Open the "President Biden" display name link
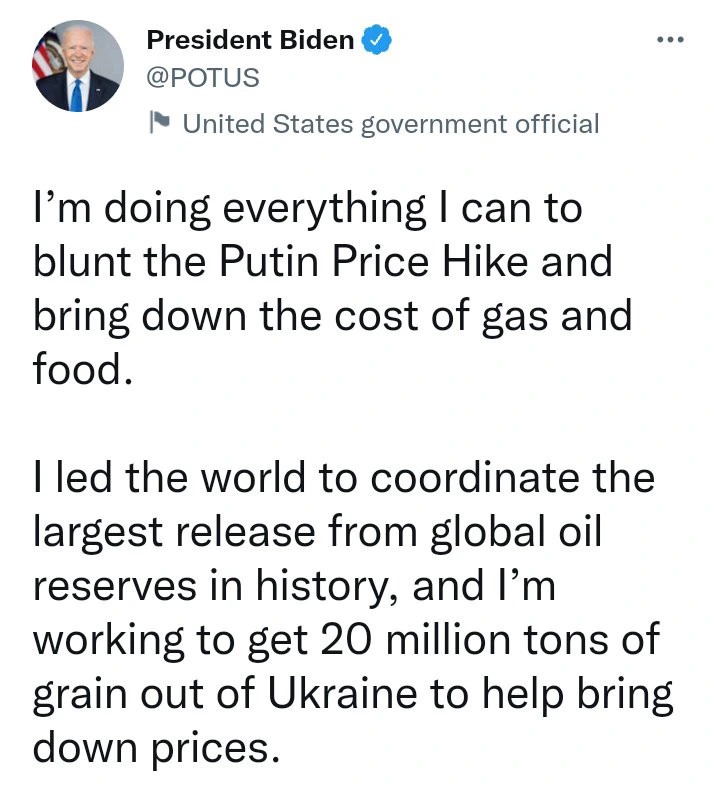The width and height of the screenshot is (720, 786). pyautogui.click(x=250, y=40)
